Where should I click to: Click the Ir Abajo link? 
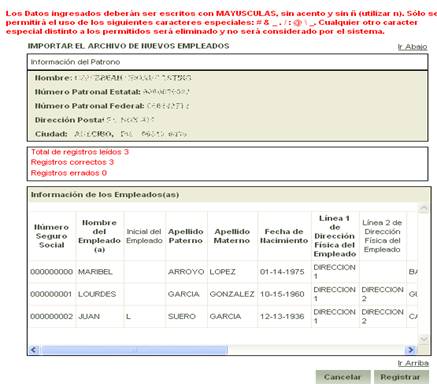[x=412, y=47]
